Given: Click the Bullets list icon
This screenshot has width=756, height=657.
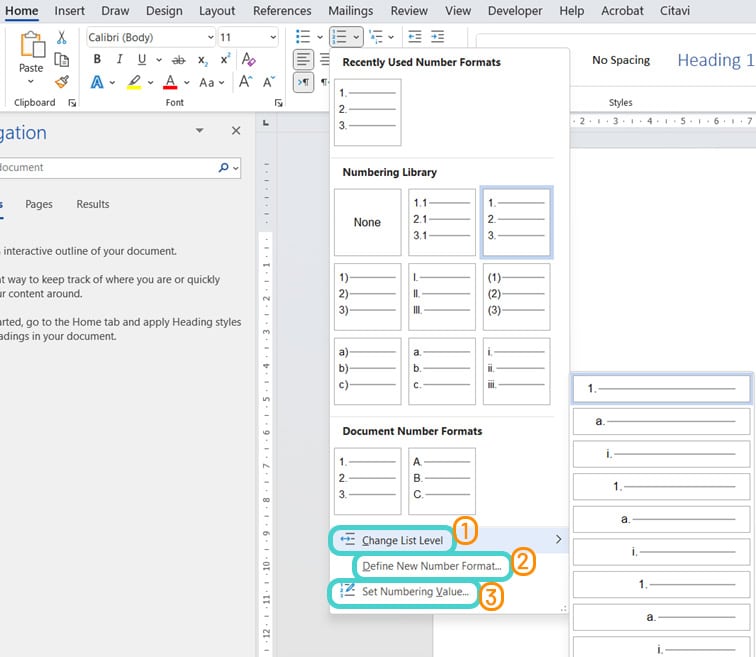Looking at the screenshot, I should point(303,37).
